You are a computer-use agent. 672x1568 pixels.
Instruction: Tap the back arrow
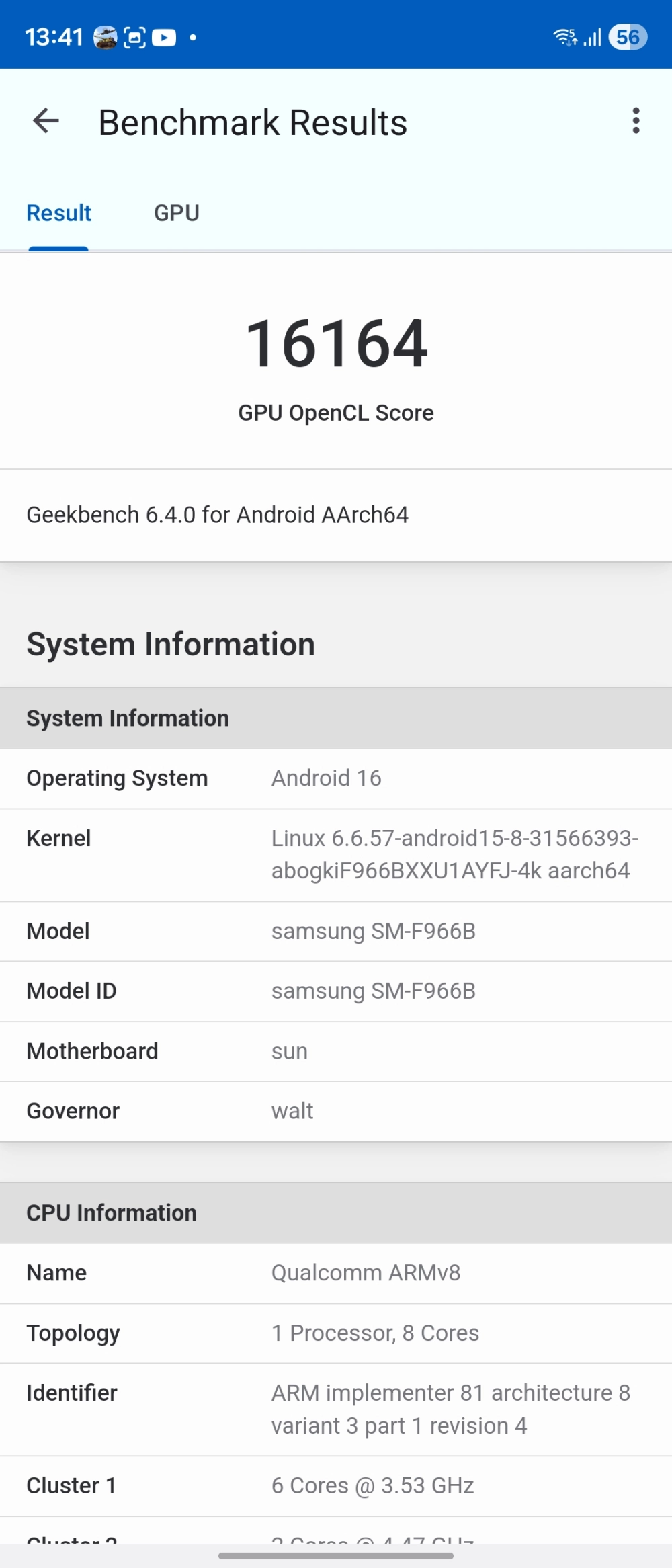46,122
